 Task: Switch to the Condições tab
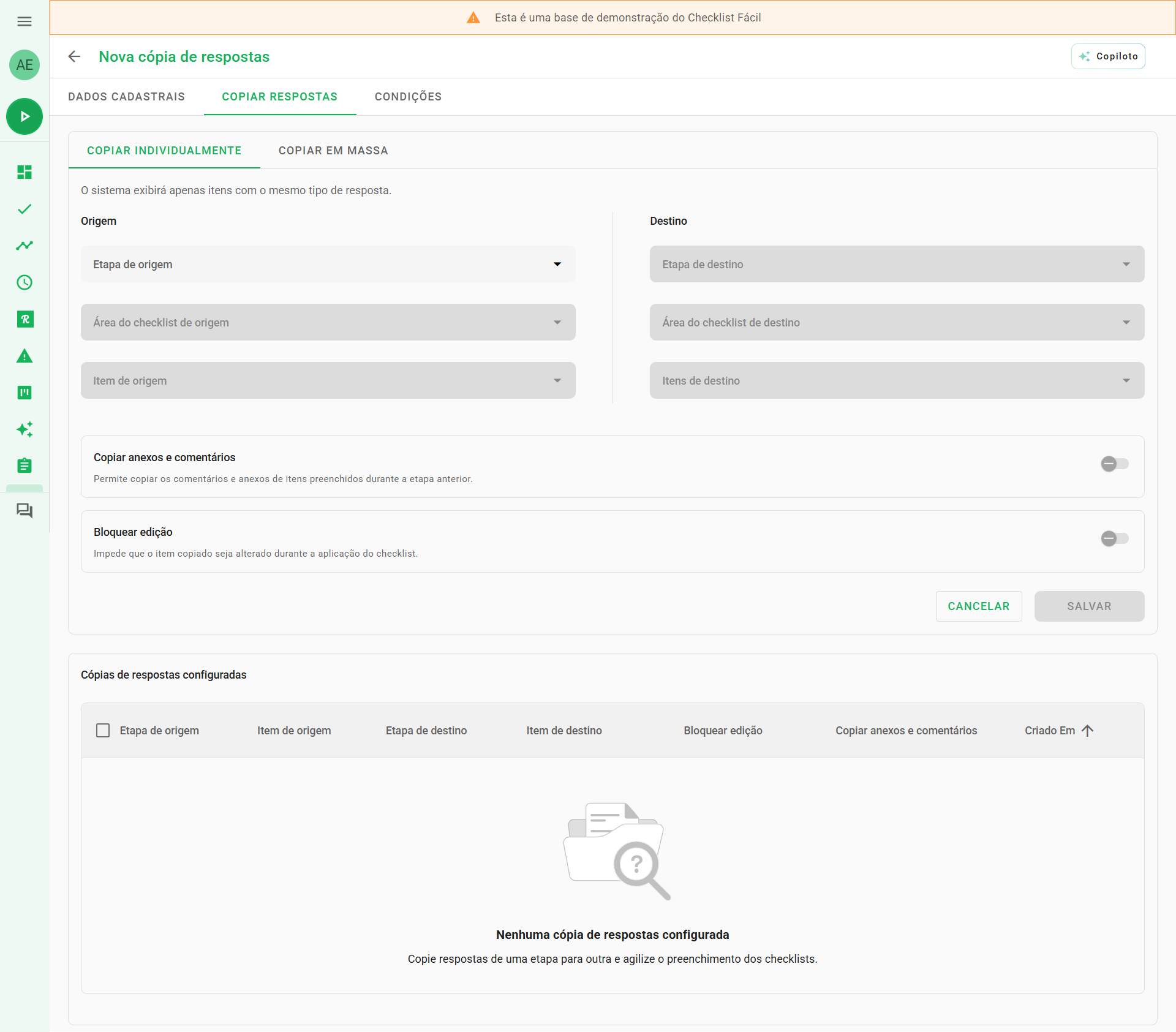408,97
